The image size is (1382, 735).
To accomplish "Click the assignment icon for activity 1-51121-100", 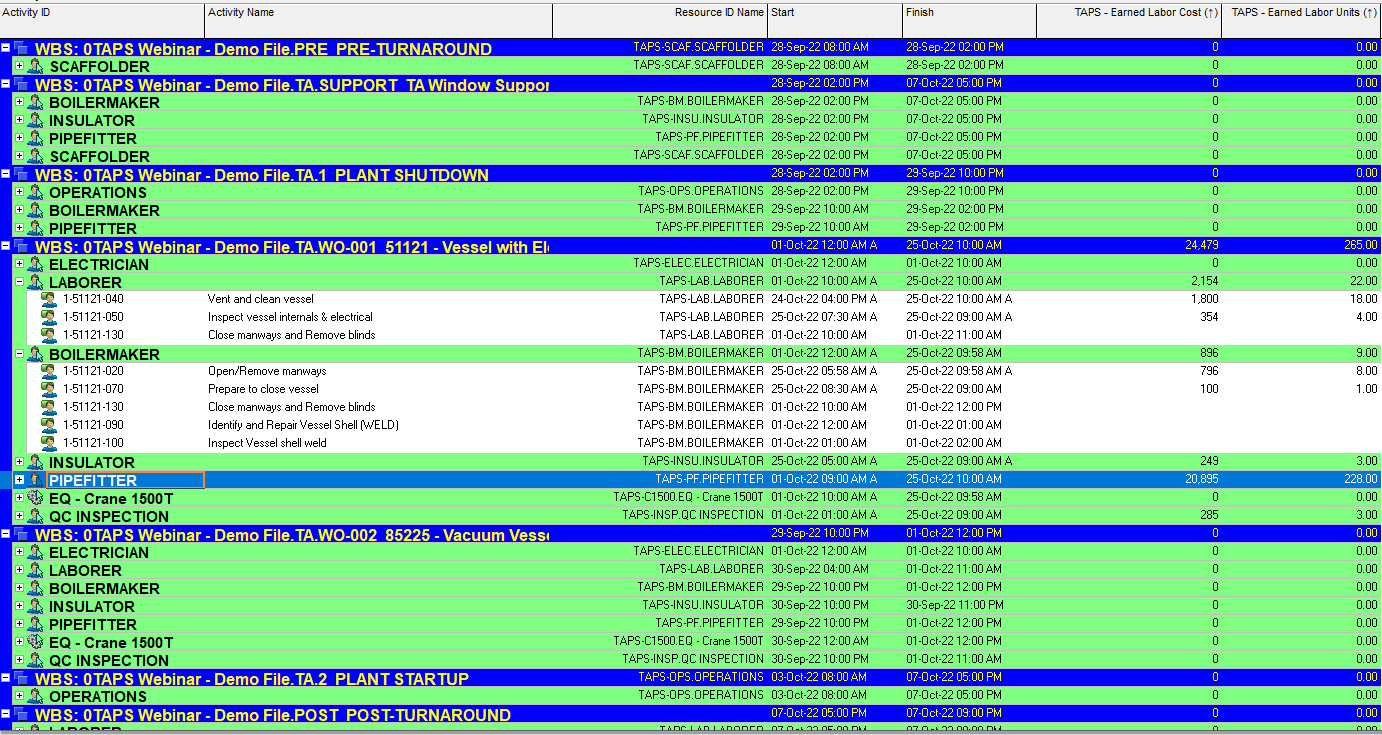I will point(49,443).
